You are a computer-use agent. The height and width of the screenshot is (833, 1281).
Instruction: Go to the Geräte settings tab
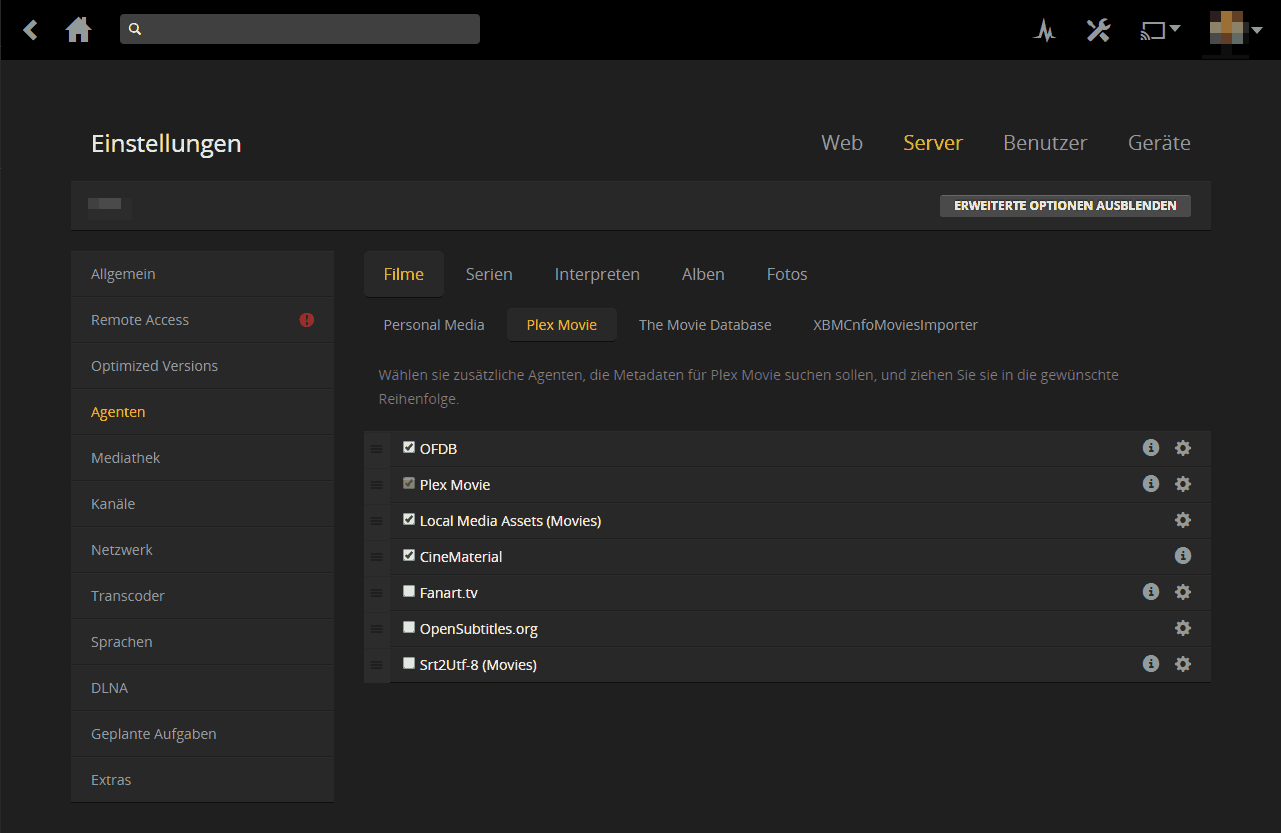[x=1159, y=143]
